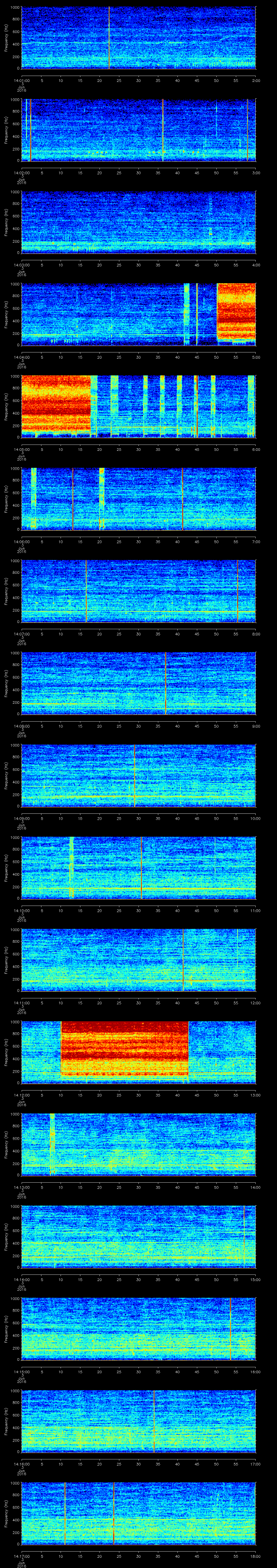This screenshot has width=277, height=1568.
Task: Open the spectrogram panel starting at 14:07:00
Action: (139, 591)
